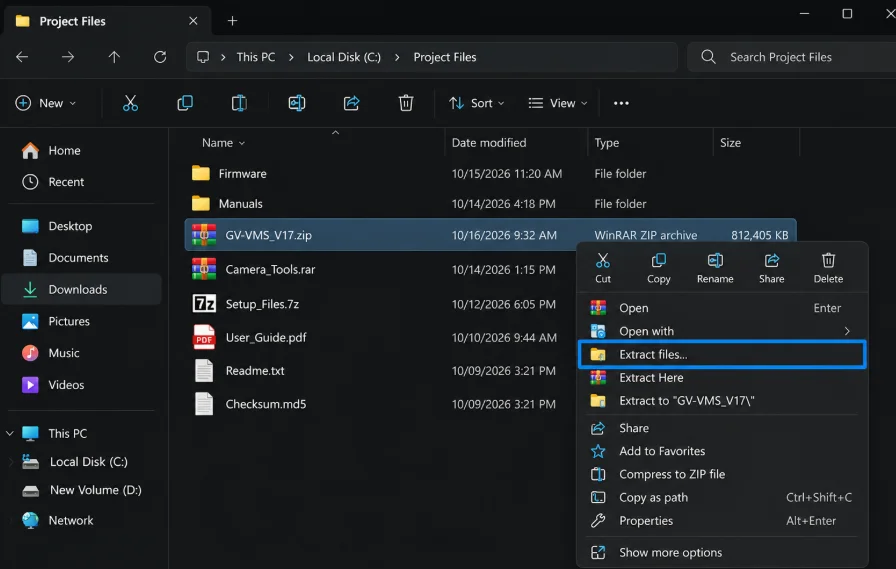Viewport: 896px width, 569px height.
Task: Select Cut in the context menu
Action: 603,269
